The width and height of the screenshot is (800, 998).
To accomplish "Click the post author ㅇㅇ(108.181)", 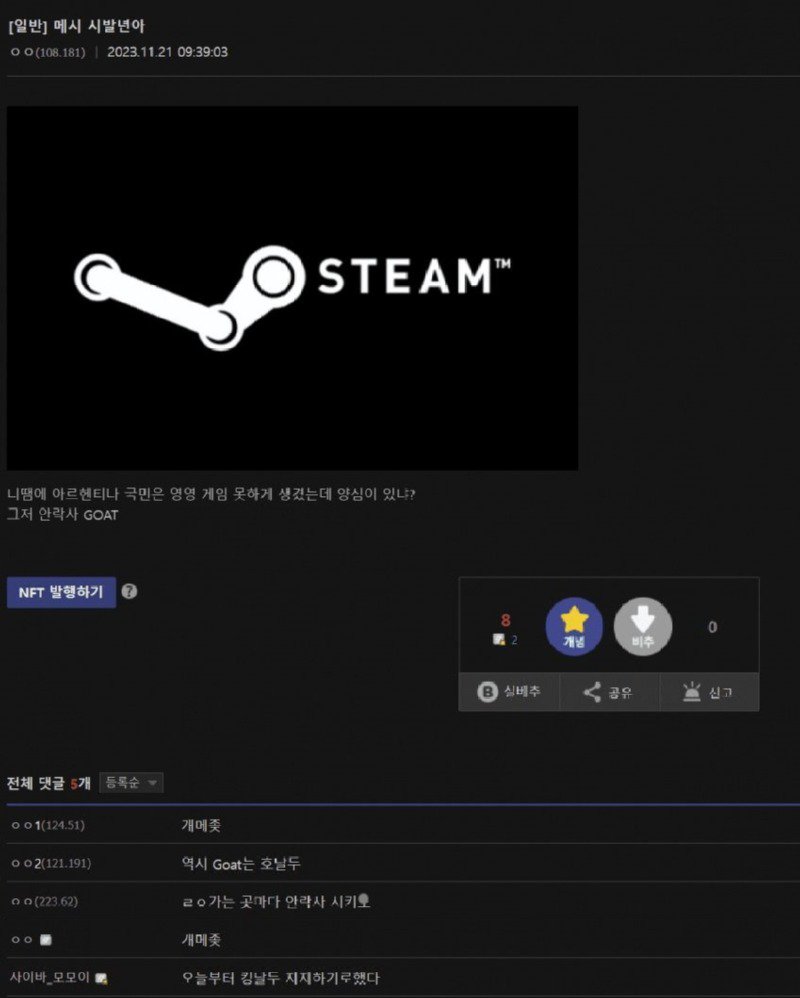I will pyautogui.click(x=48, y=52).
